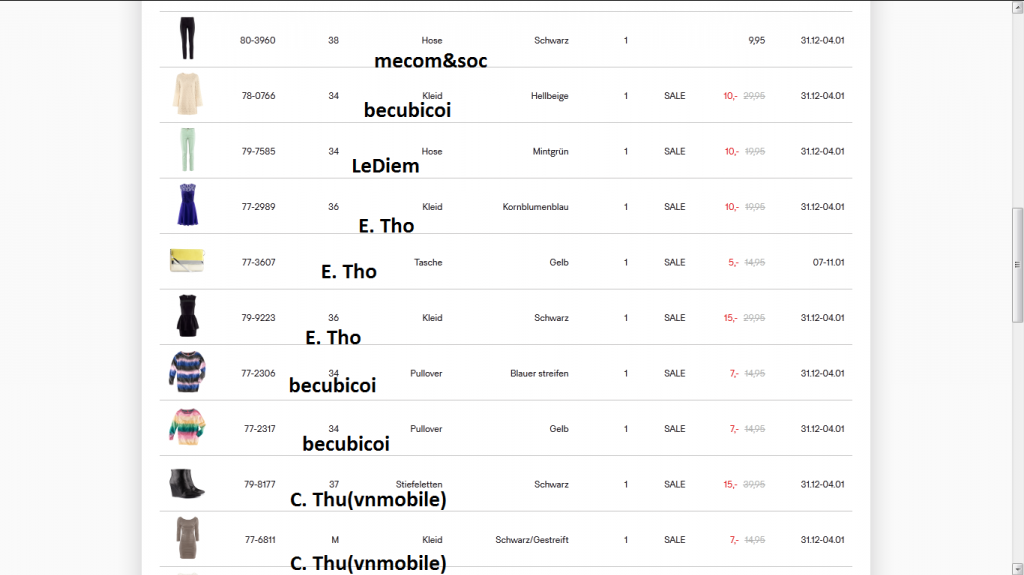Click the scrollbar up arrow
Viewport: 1024px width, 575px height.
(x=1017, y=7)
